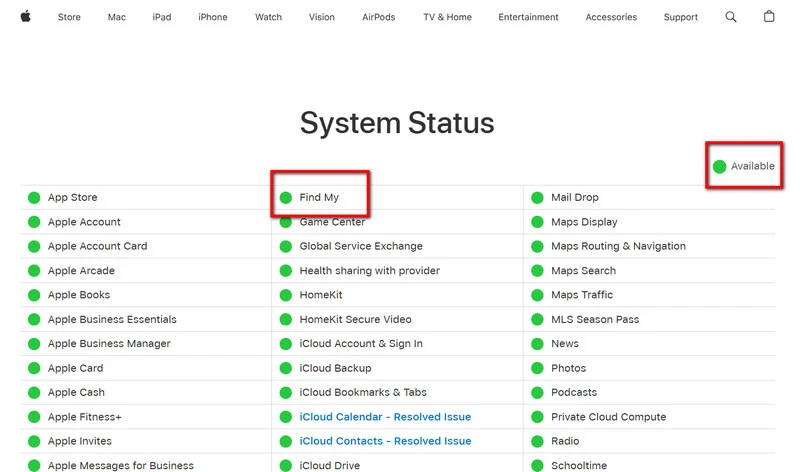Click the status dot next to HomeKit
The height and width of the screenshot is (472, 800).
(286, 295)
